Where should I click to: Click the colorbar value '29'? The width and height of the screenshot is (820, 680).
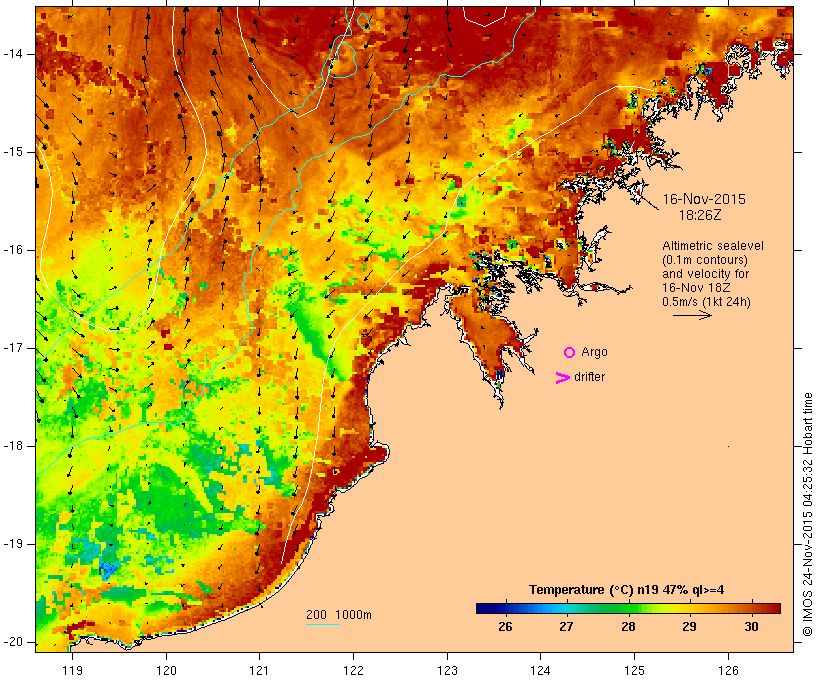click(x=689, y=626)
